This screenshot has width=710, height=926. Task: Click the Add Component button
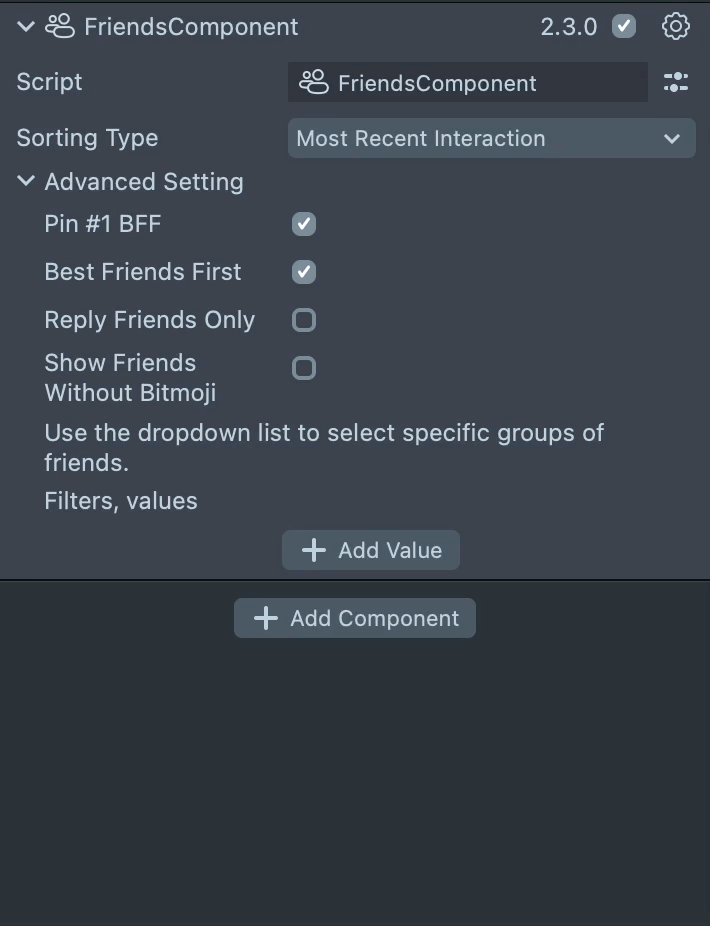[x=355, y=619]
